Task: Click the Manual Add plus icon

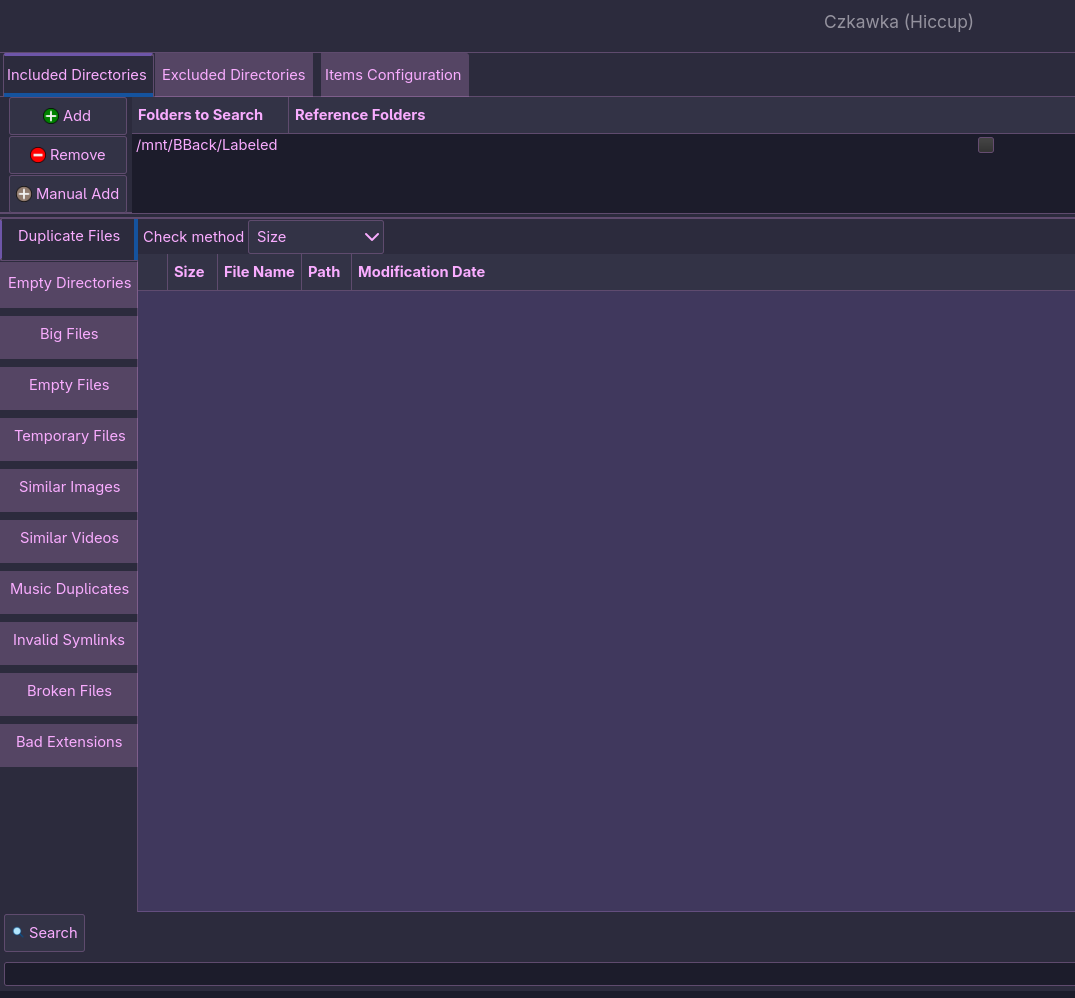Action: [24, 194]
